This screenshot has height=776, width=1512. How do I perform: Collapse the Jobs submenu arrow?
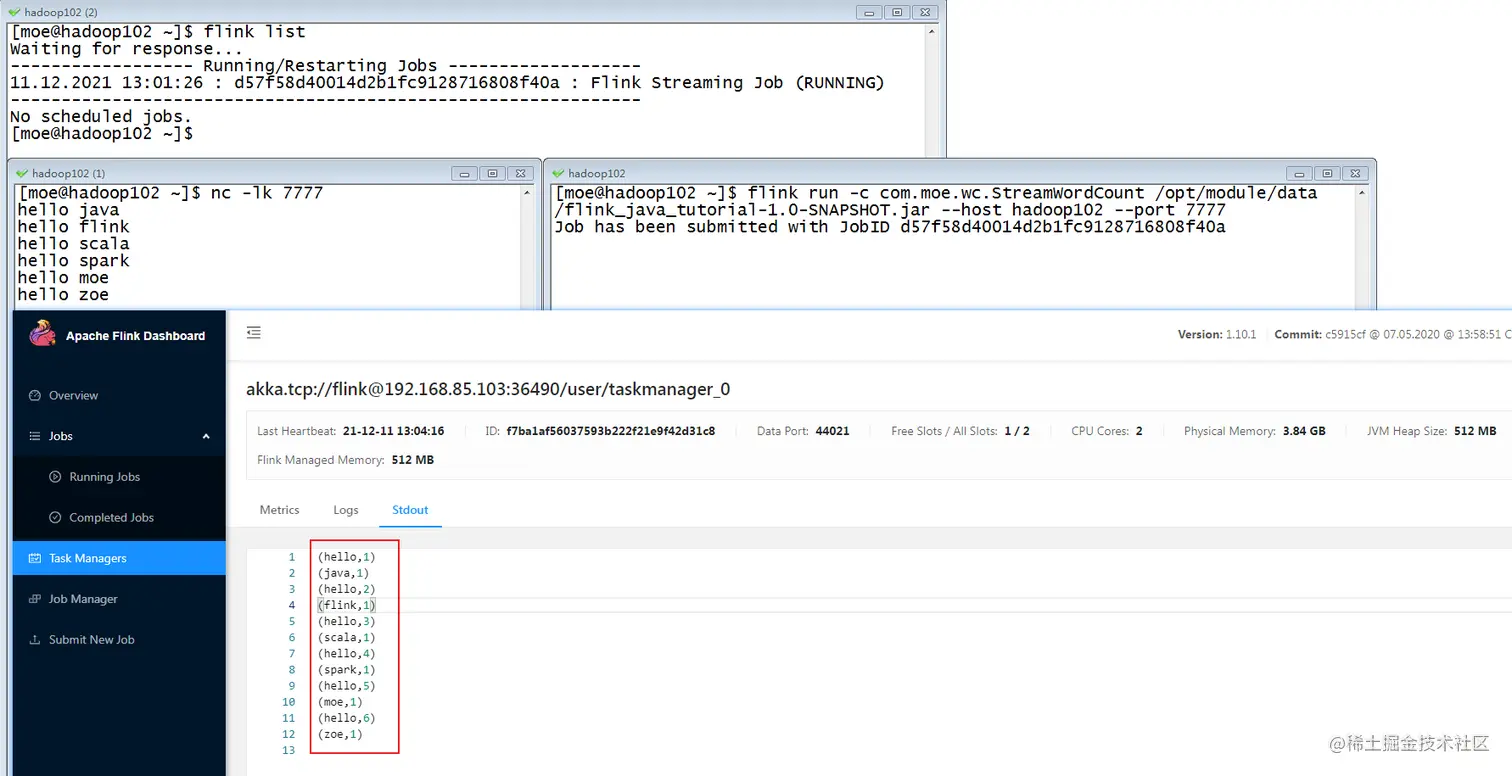(x=207, y=436)
